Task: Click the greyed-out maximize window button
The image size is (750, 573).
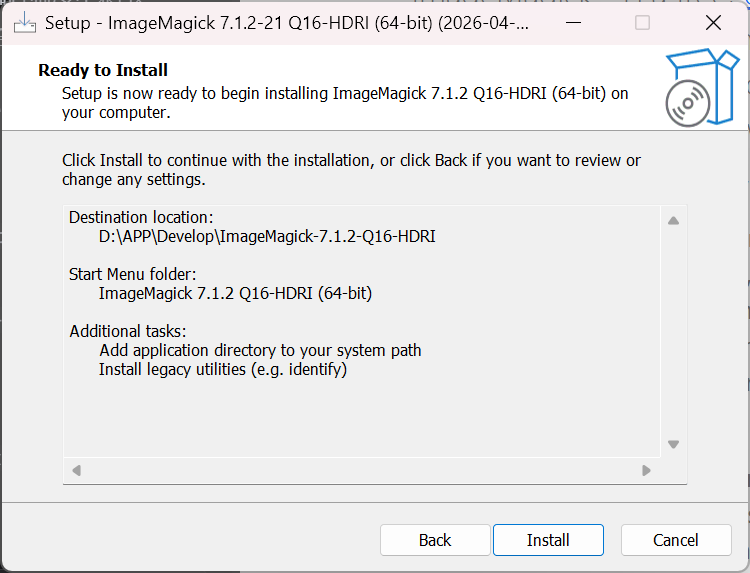Action: click(642, 22)
